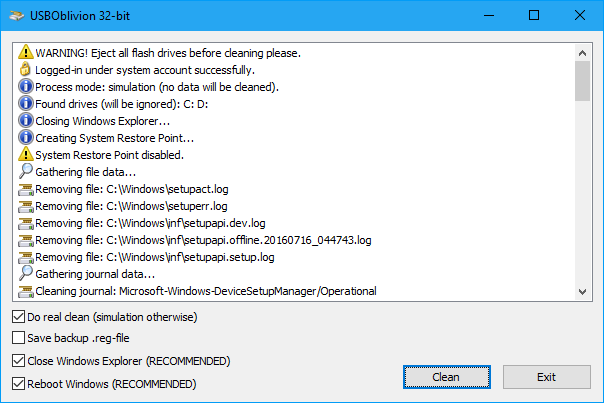Image resolution: width=604 pixels, height=403 pixels.
Task: Click the magnifier icon beside Gathering file data
Action: pos(26,172)
